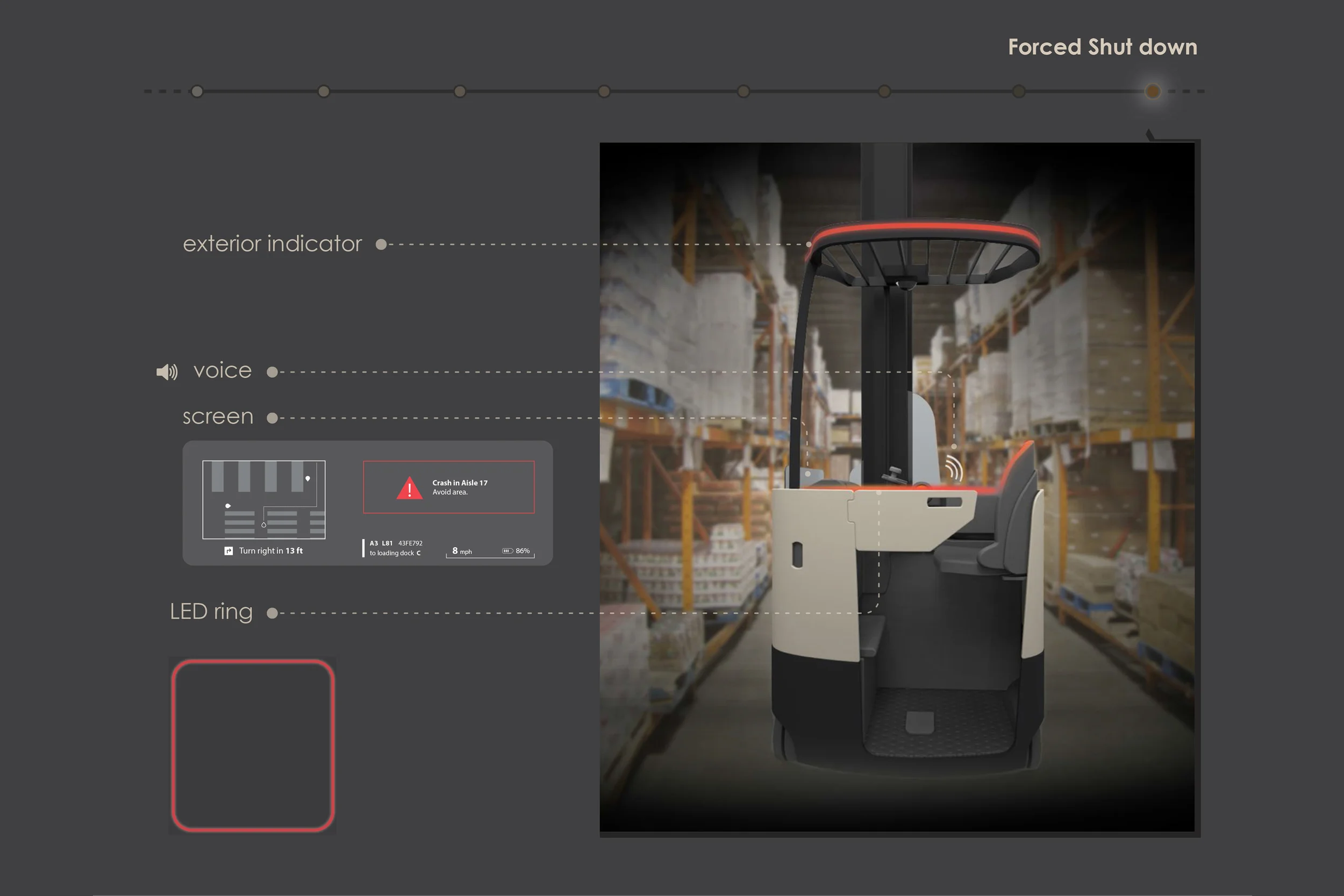This screenshot has height=896, width=1344.
Task: Click the red light strip on forklift roof
Action: coord(923,233)
